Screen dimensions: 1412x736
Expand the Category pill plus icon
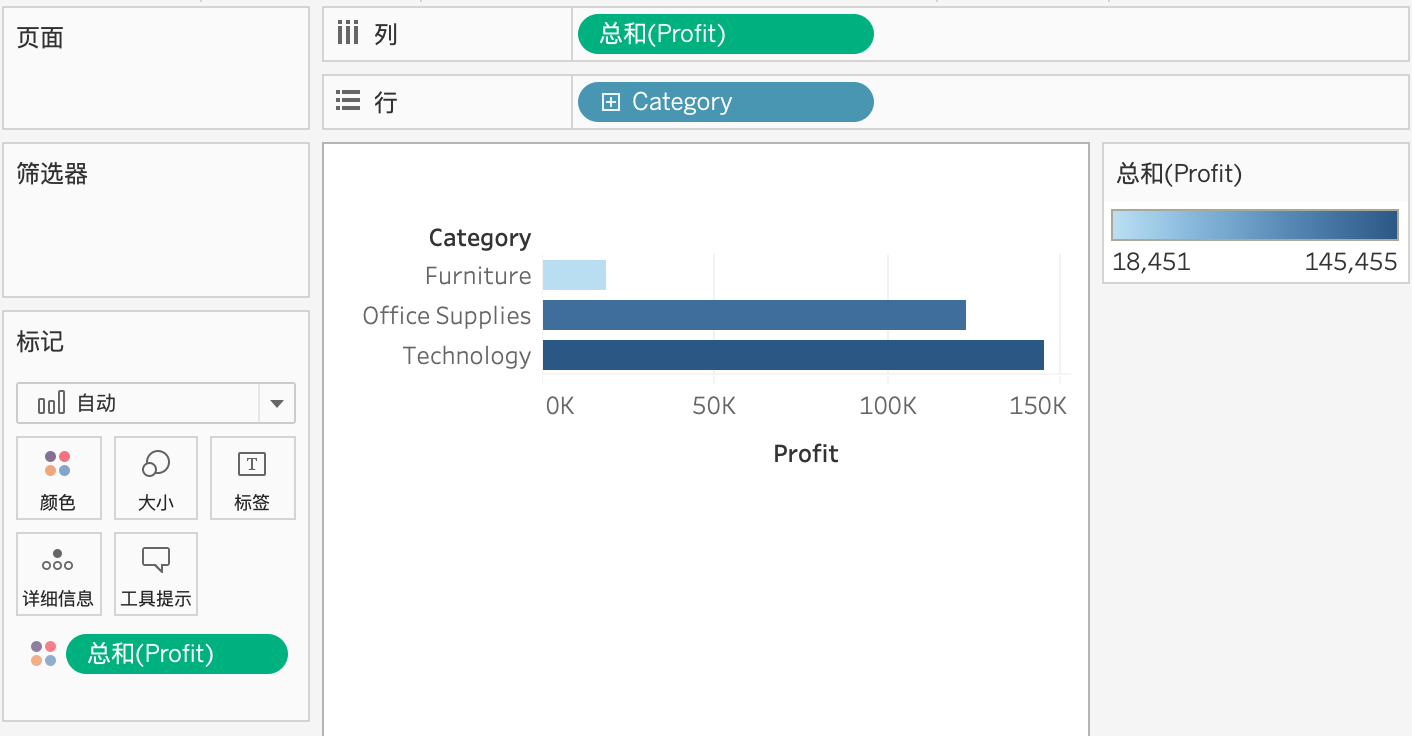click(x=611, y=102)
